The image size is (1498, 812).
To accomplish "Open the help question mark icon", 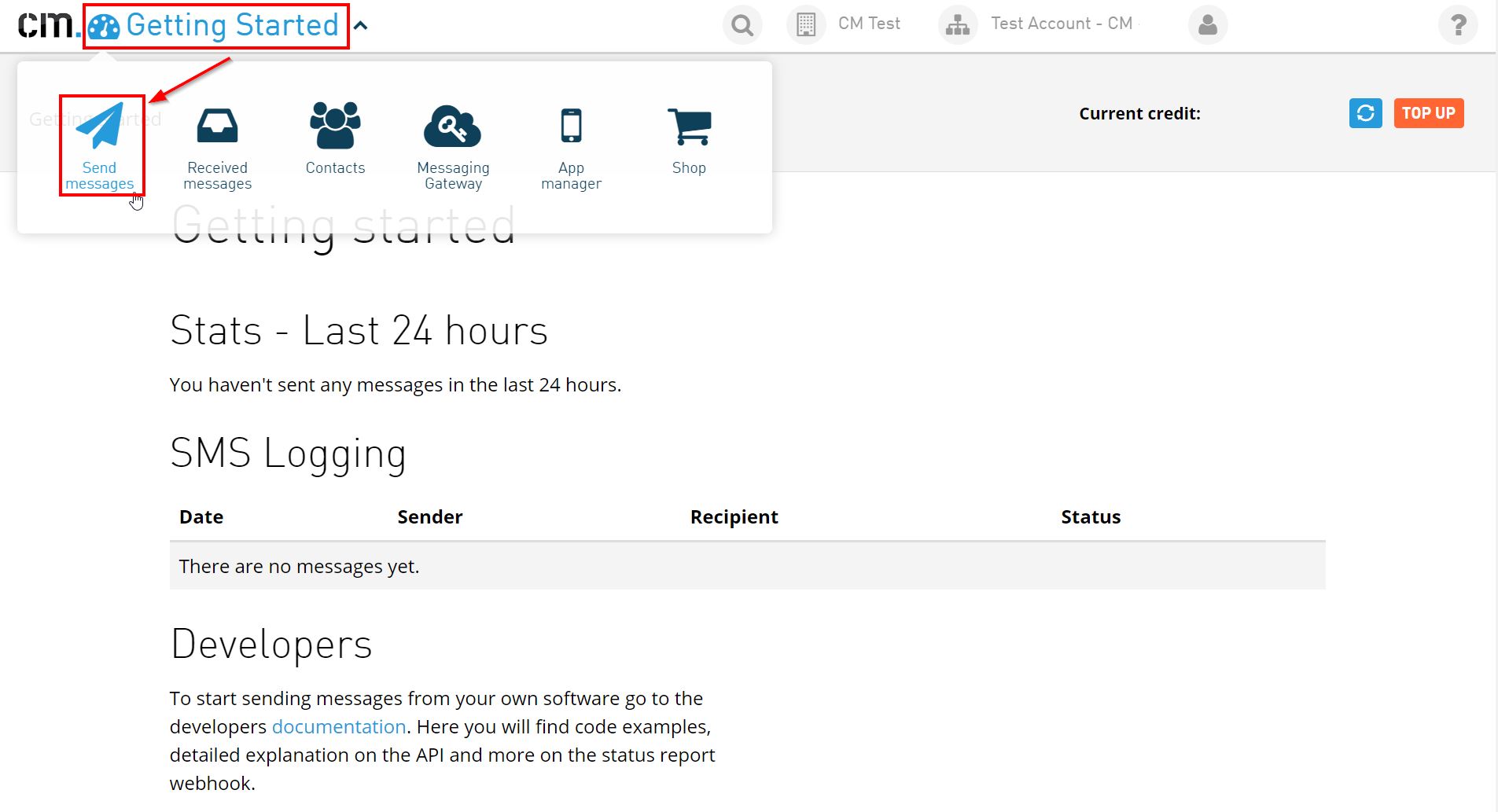I will click(1458, 25).
